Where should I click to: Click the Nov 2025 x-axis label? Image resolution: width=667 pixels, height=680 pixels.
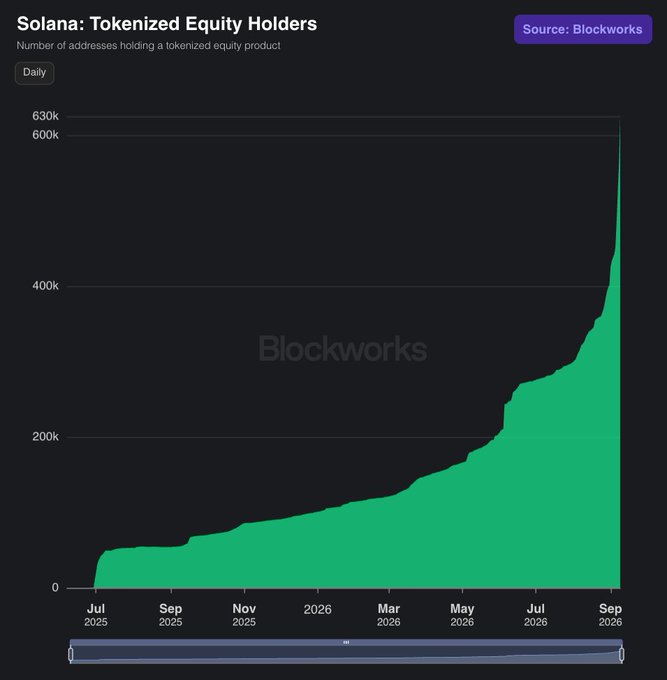tap(244, 615)
